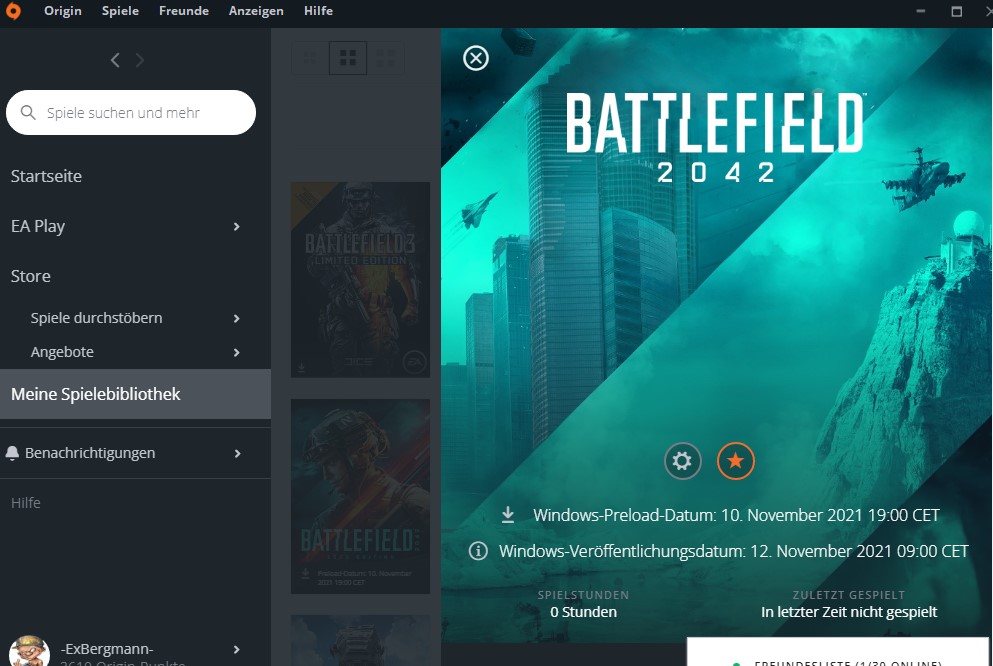Screen dimensions: 993x666
Task: Click download icon on Battlefield 2042 cover
Action: point(305,574)
